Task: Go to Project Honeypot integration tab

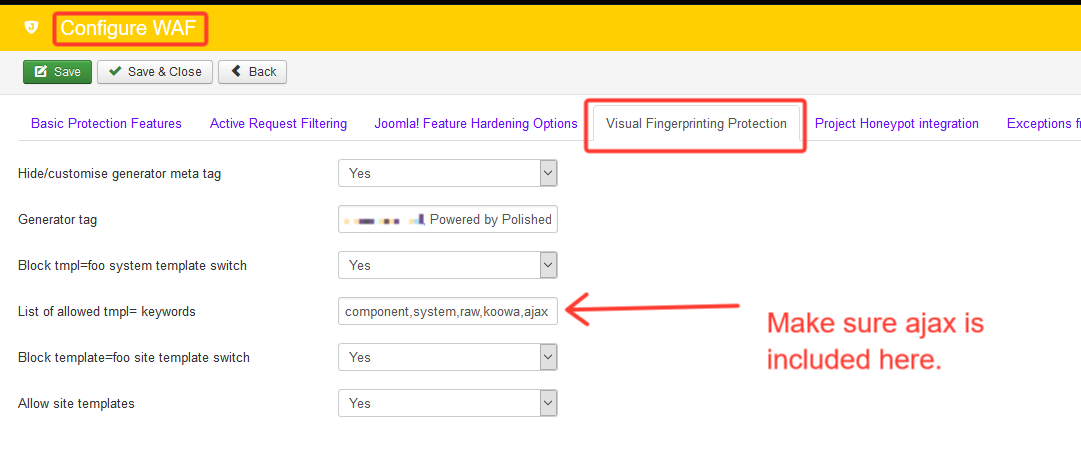Action: click(896, 124)
